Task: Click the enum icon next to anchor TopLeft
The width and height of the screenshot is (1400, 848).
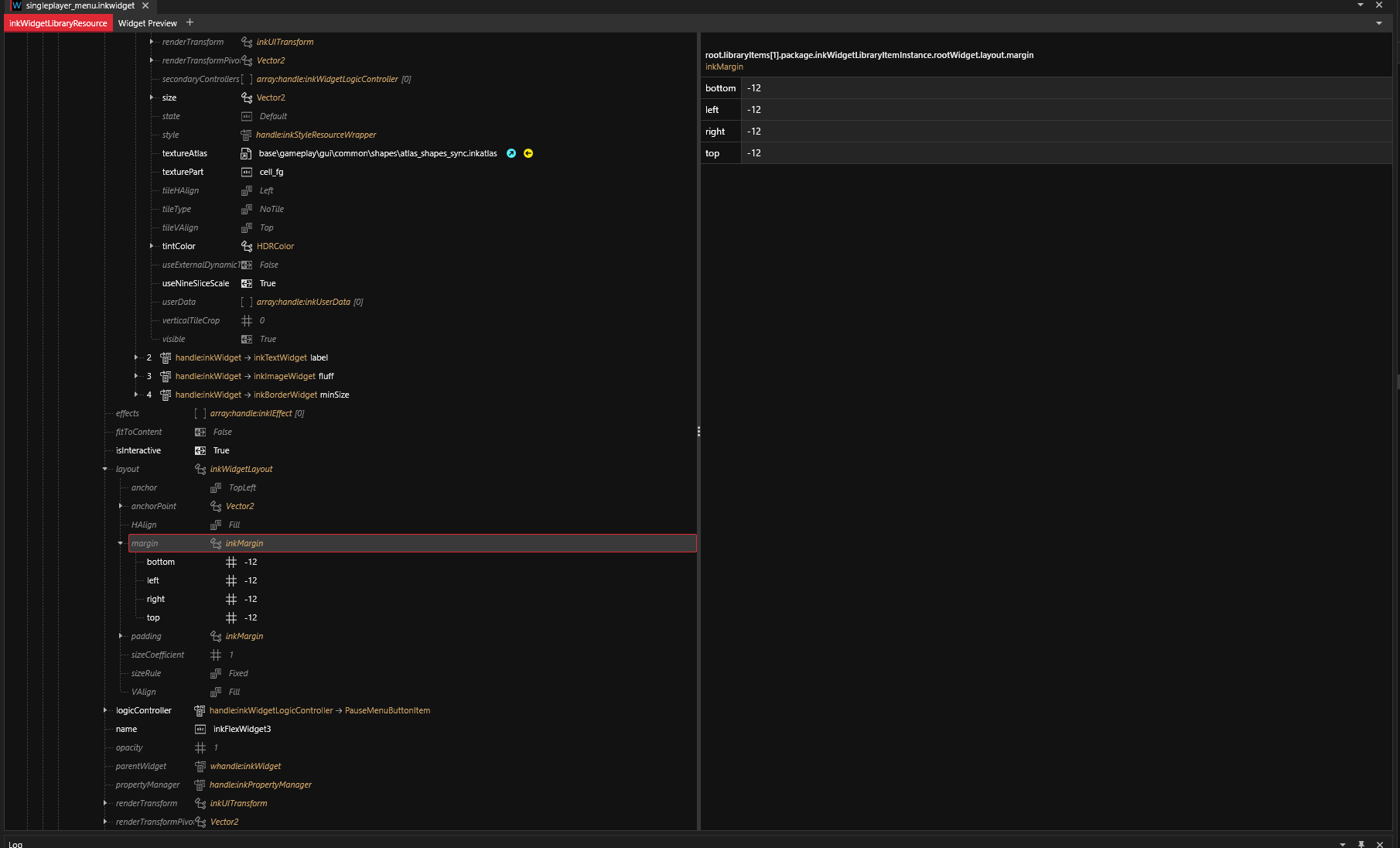Action: tap(216, 487)
